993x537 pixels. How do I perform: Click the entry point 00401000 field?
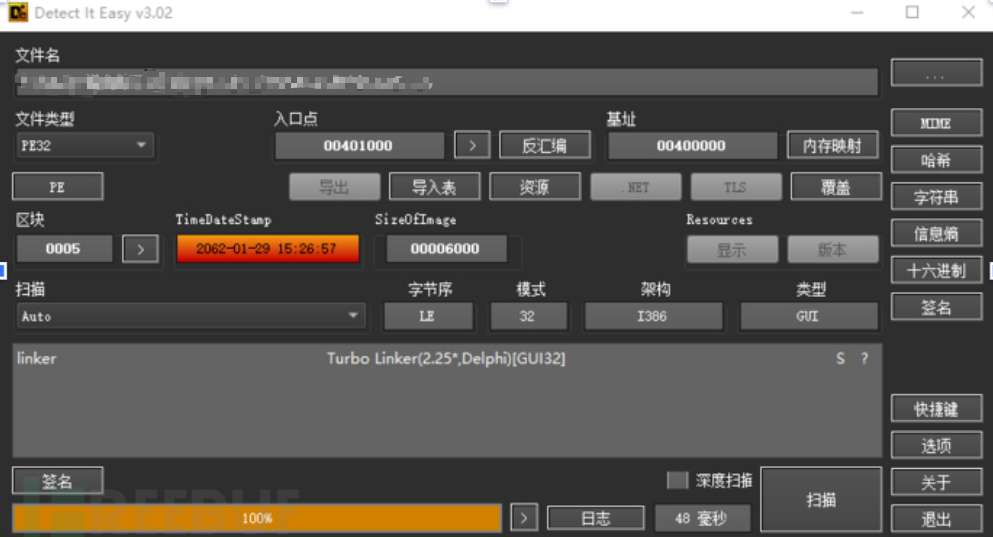pos(359,146)
